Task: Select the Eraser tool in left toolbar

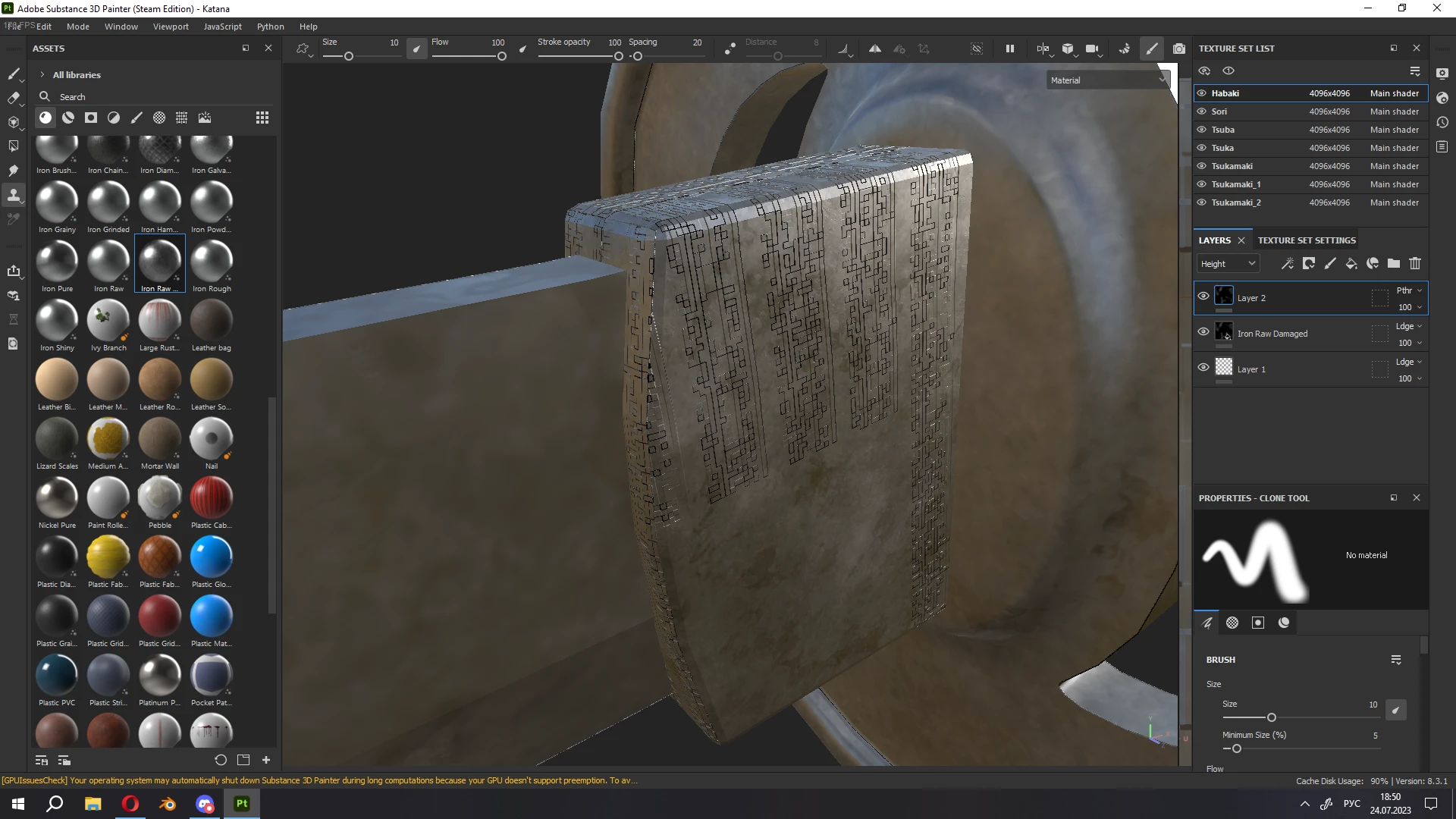Action: tap(14, 98)
